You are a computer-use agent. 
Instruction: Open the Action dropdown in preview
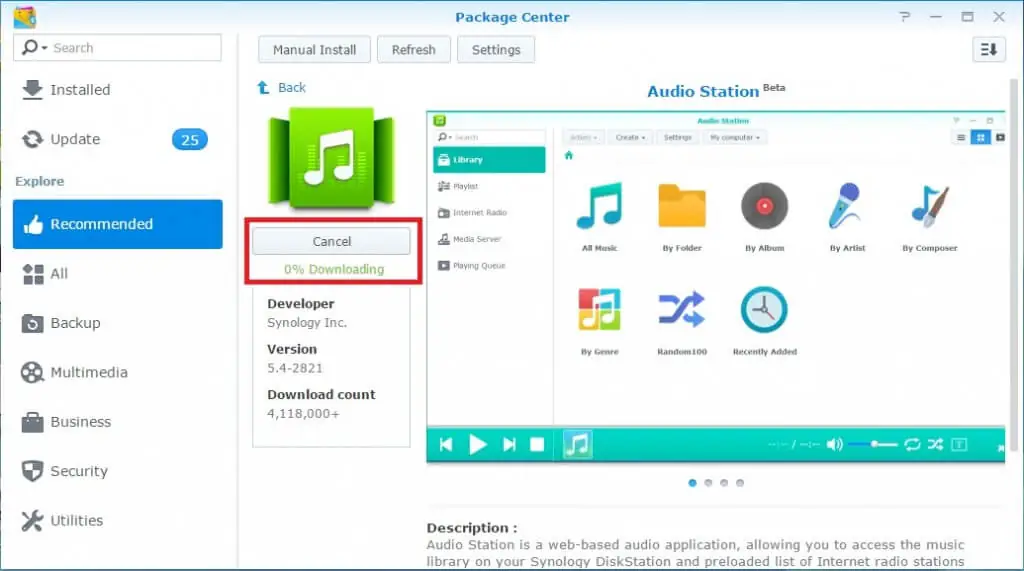coord(583,138)
